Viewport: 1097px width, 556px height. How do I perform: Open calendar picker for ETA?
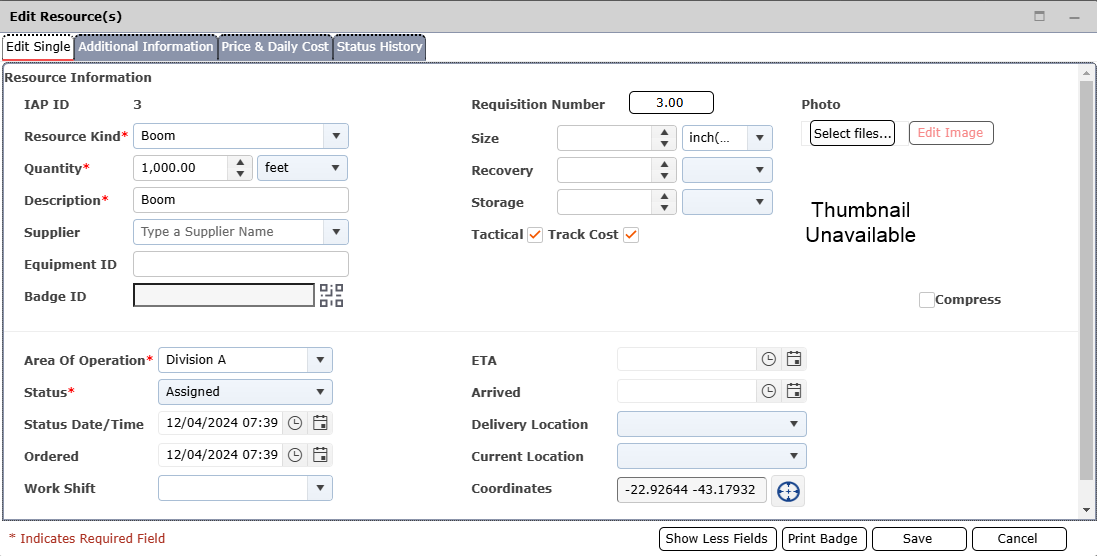[x=793, y=359]
